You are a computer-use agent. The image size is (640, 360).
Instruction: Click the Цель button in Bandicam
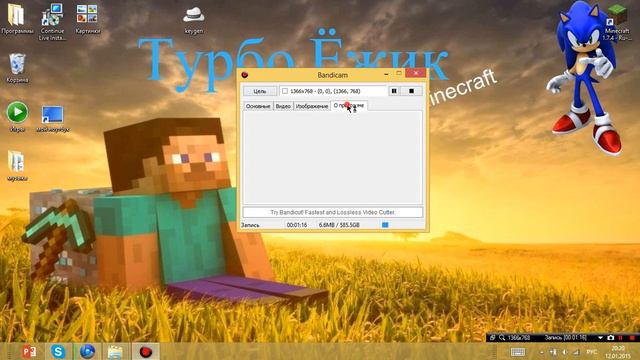click(x=260, y=91)
